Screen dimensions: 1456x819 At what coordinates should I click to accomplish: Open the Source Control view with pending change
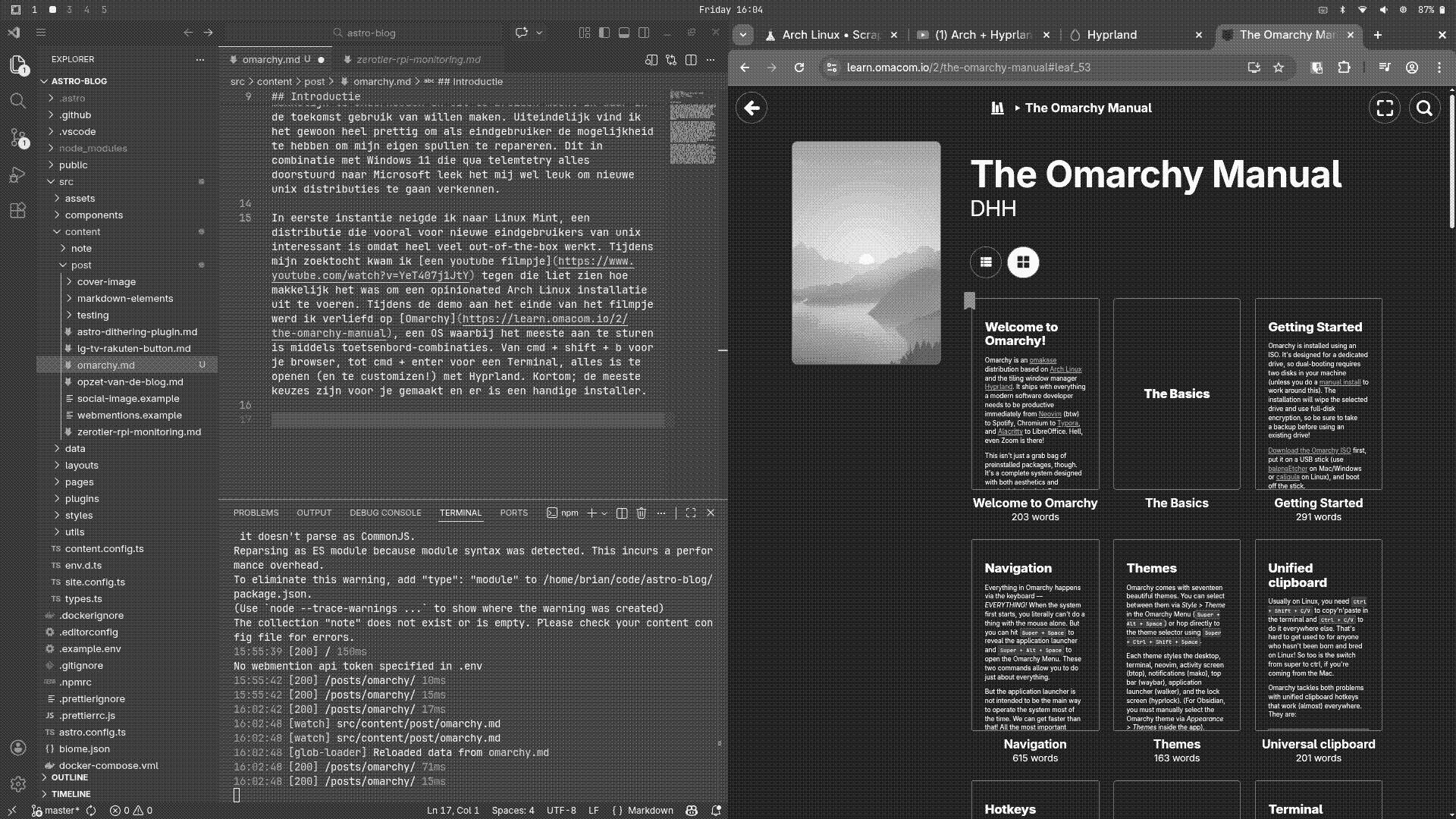[x=17, y=137]
